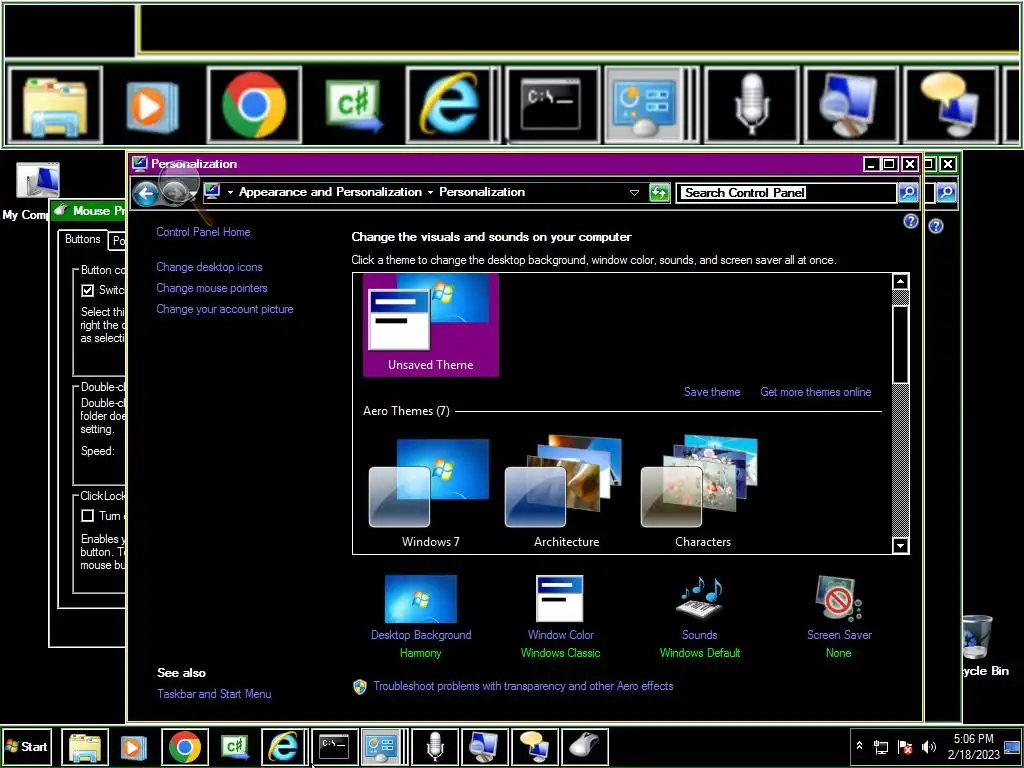
Task: Switch to Mouse Properties on taskbar
Action: tap(584, 746)
